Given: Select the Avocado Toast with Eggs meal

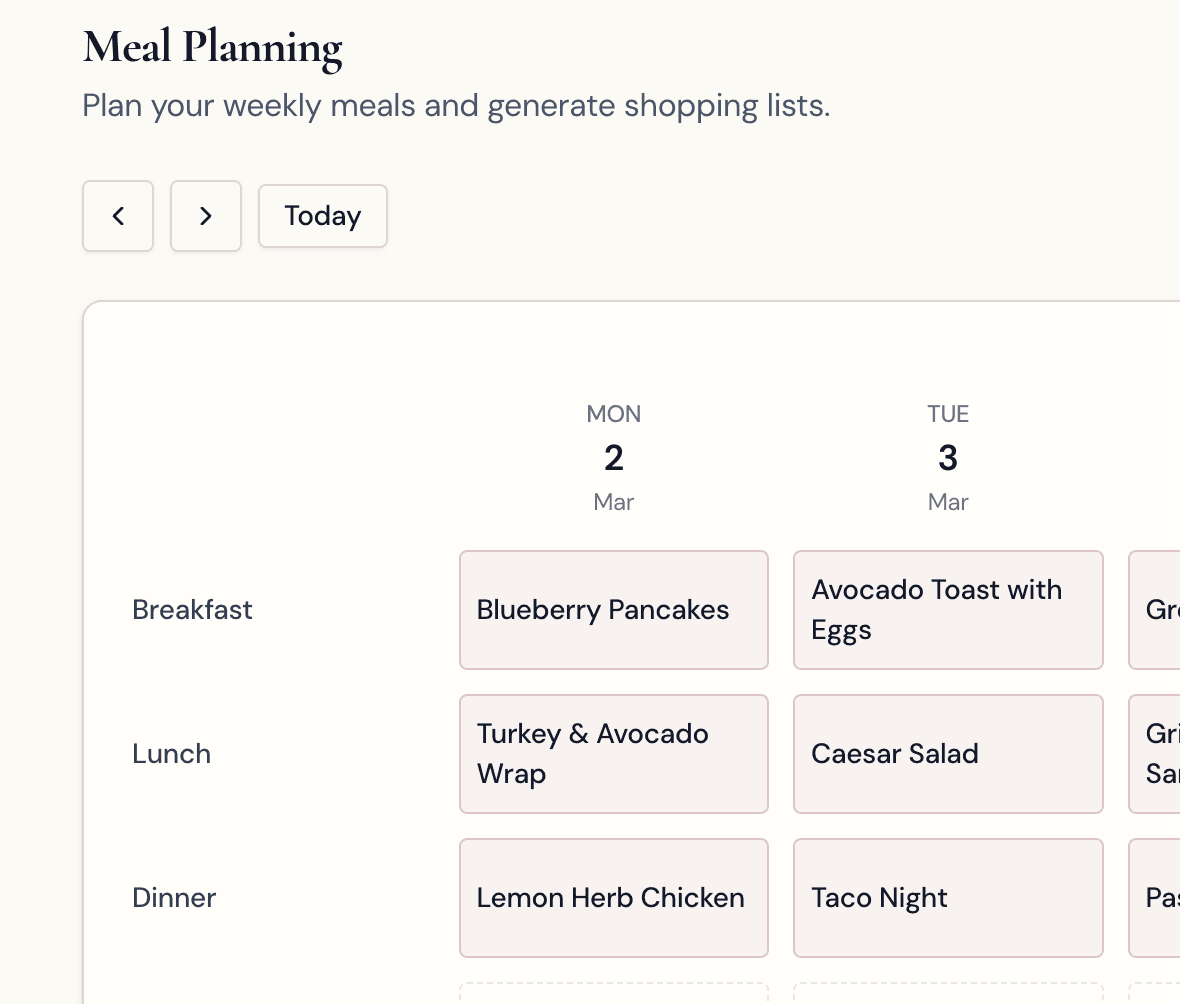Looking at the screenshot, I should pyautogui.click(x=947, y=610).
